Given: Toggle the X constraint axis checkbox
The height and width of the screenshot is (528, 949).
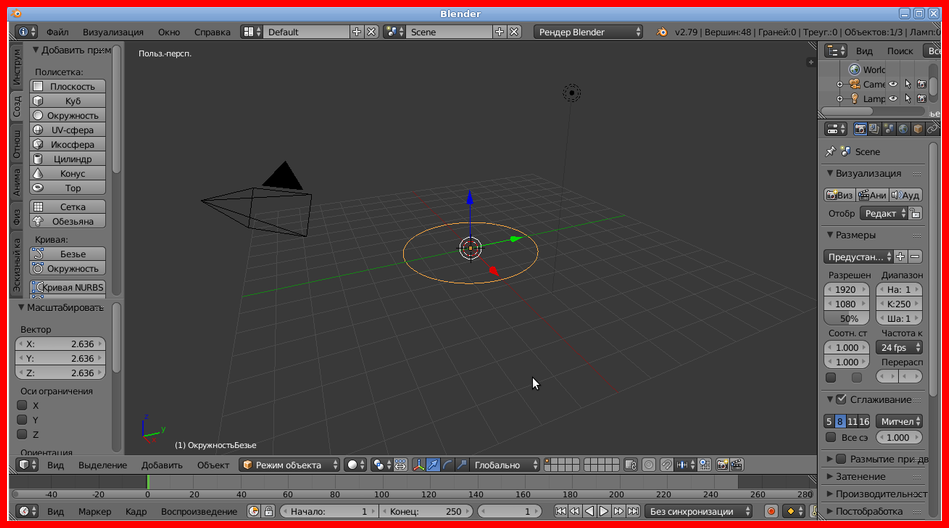Looking at the screenshot, I should click(22, 405).
